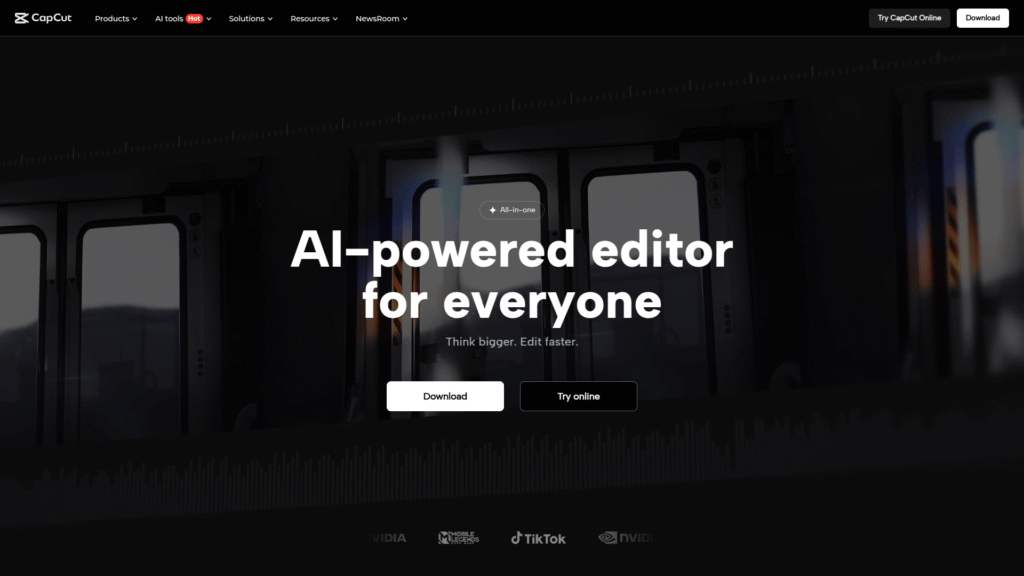Open the Solutions dropdown

(x=247, y=18)
